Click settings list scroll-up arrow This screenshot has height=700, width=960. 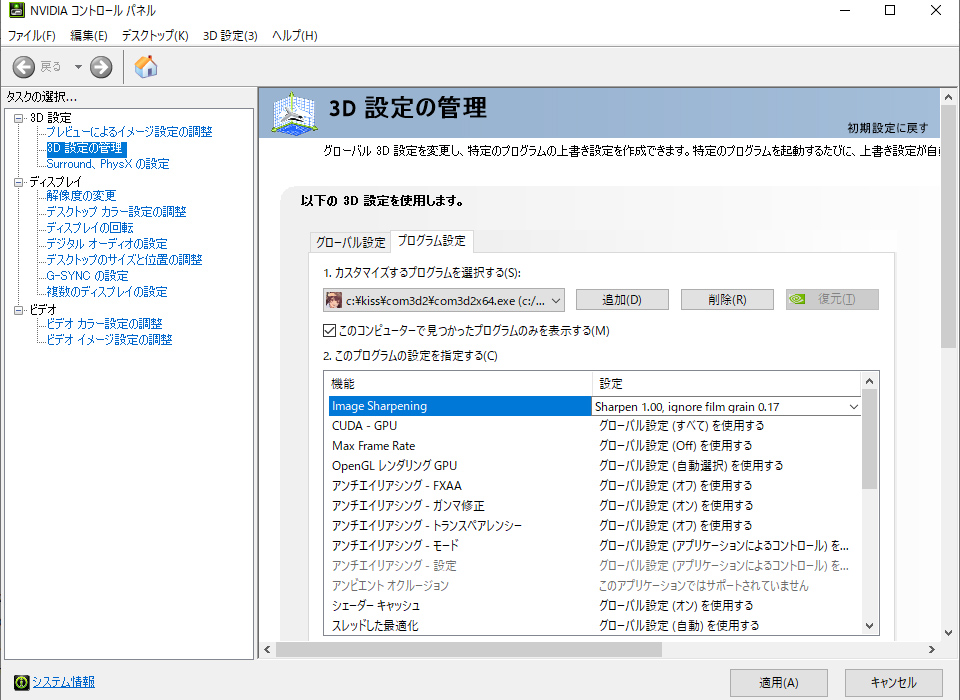click(x=869, y=381)
